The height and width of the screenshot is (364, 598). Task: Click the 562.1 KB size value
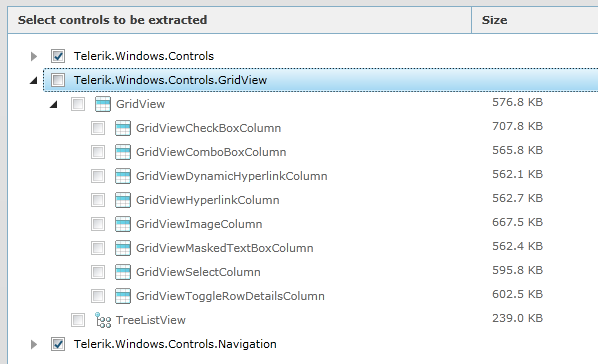point(517,174)
